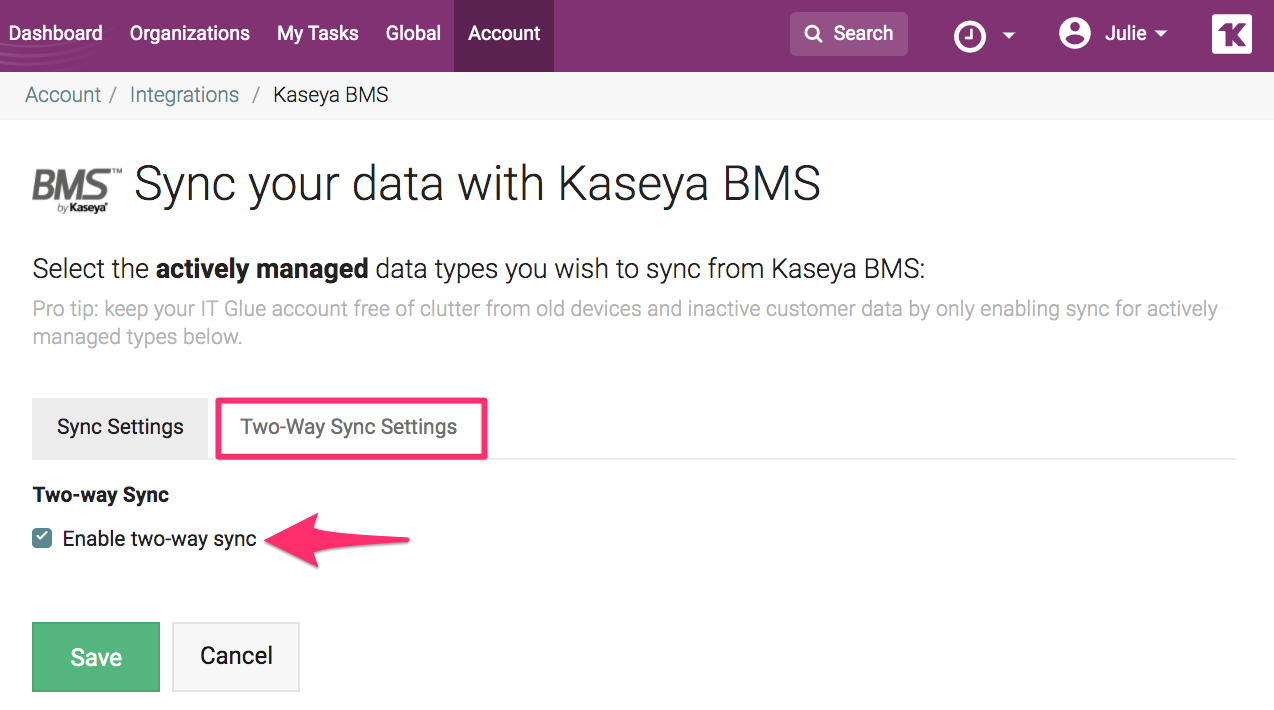The width and height of the screenshot is (1274, 710).
Task: Click the IT Glue logo in top corner
Action: click(1231, 33)
